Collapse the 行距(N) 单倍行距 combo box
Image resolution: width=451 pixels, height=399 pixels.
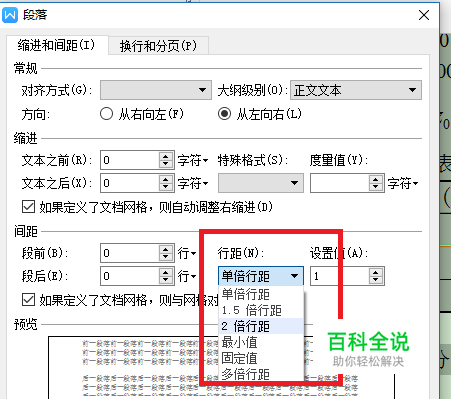[261, 276]
